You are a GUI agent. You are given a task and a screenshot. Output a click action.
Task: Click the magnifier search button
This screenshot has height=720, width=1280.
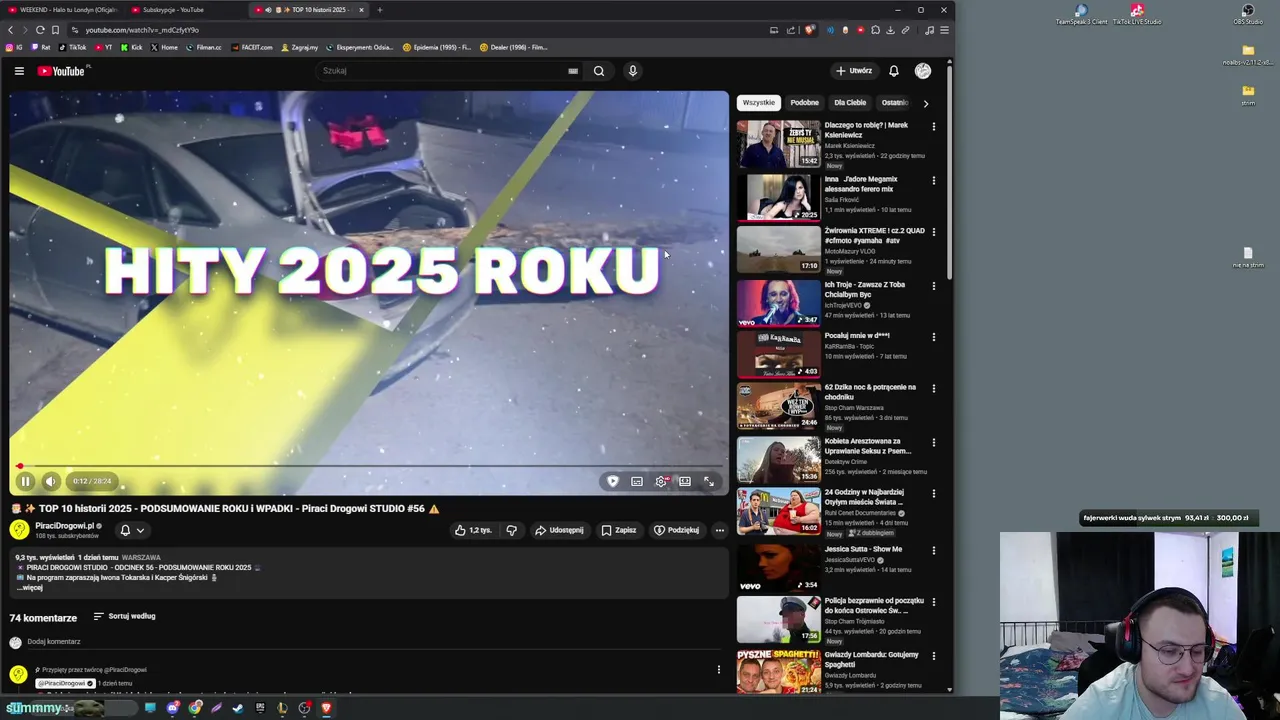pos(599,71)
